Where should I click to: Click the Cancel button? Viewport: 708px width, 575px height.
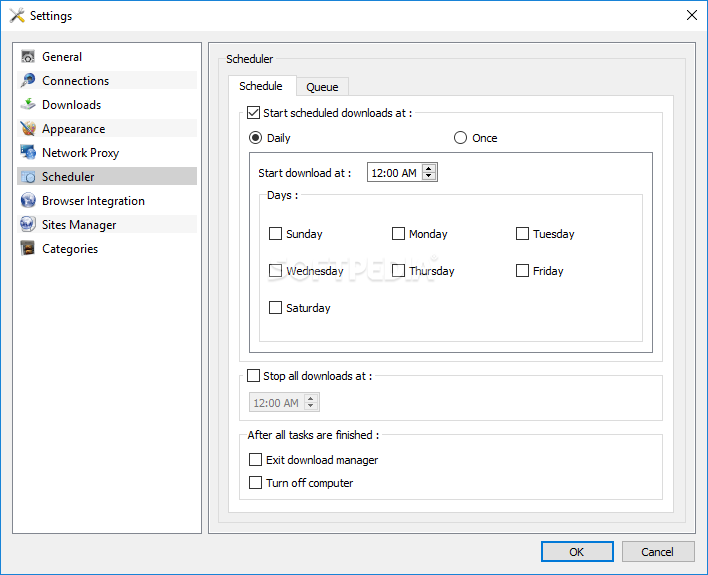tap(657, 551)
